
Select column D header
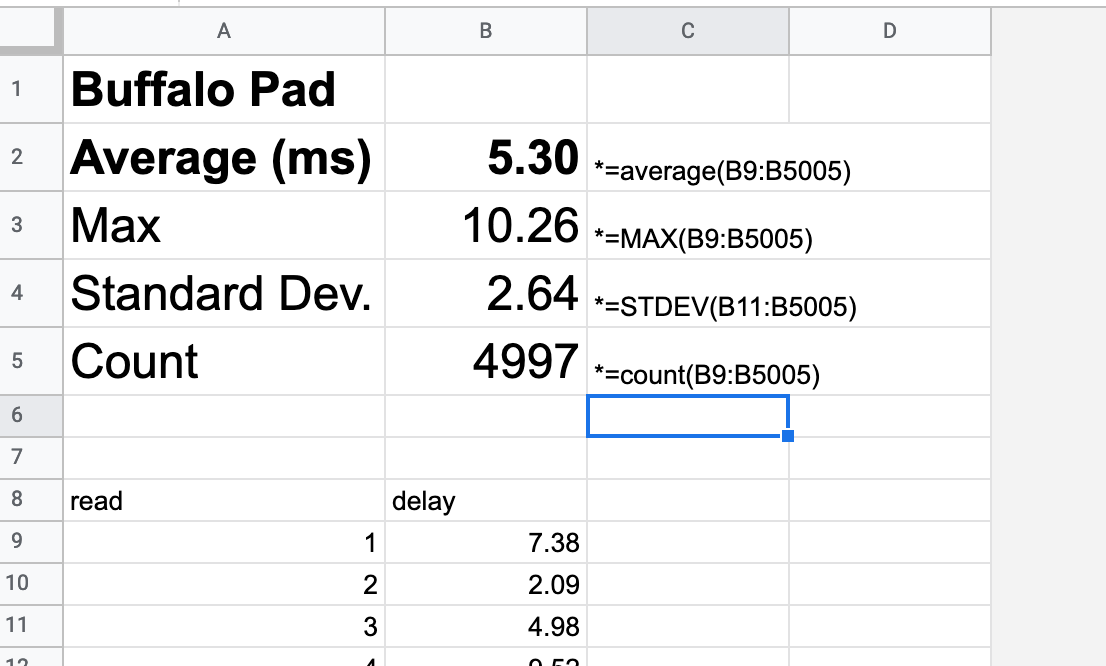pyautogui.click(x=889, y=31)
